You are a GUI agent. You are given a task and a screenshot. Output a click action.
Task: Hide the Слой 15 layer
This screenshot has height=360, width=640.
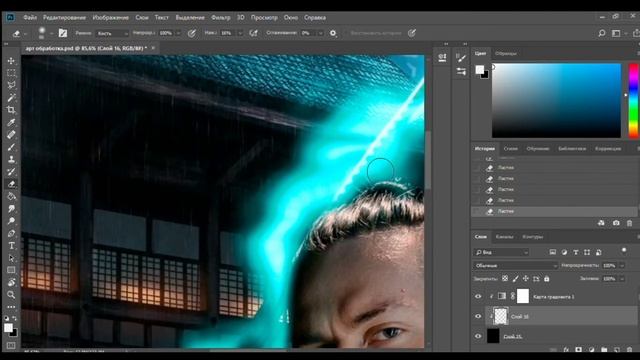(x=478, y=336)
